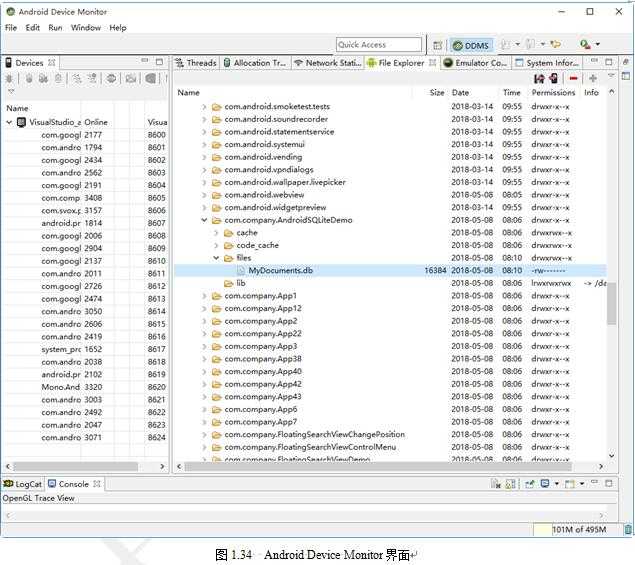Click the Devices horizontal scrollbar

pos(75,467)
